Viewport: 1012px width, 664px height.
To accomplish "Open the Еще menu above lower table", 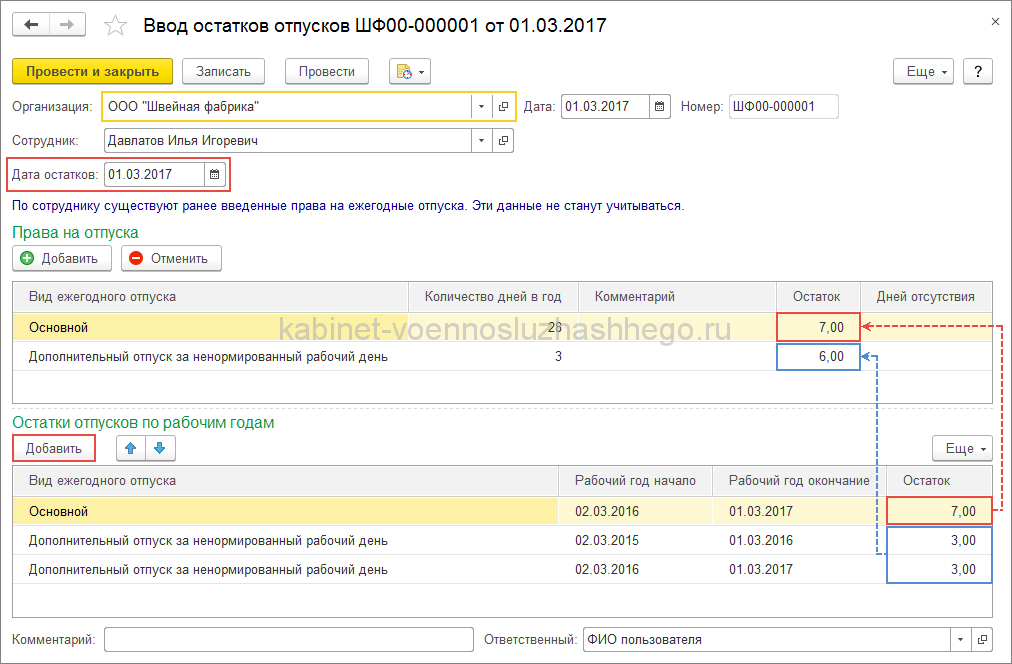I will (x=962, y=449).
